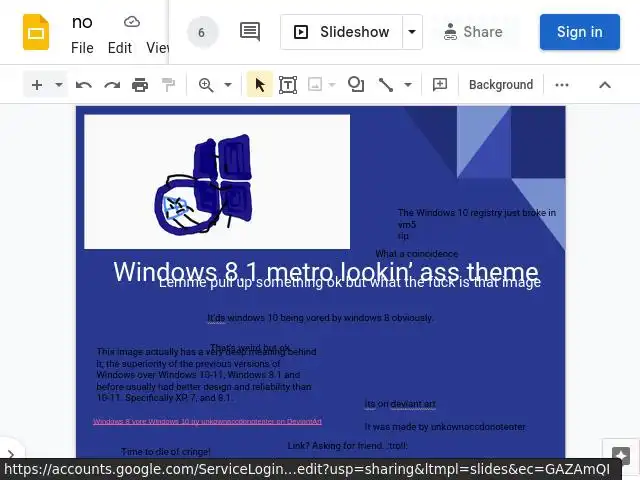Click the Zoom magnifier tool
The width and height of the screenshot is (640, 480).
pyautogui.click(x=206, y=85)
